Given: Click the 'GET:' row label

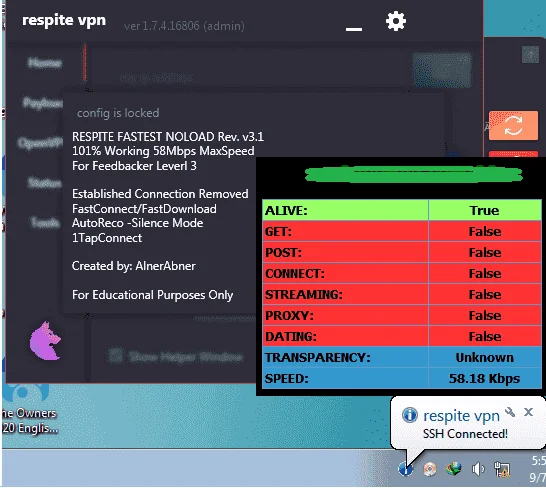Looking at the screenshot, I should click(x=278, y=232).
